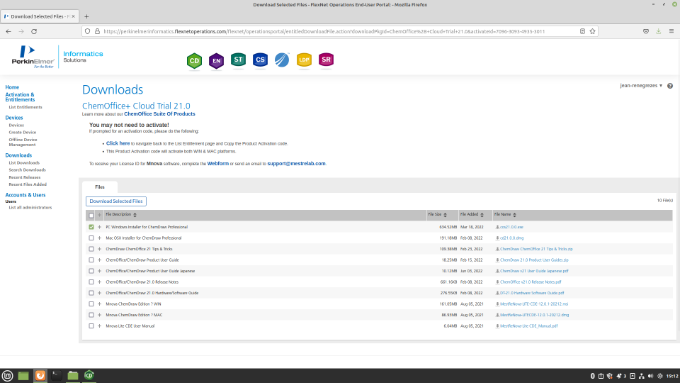This screenshot has width=680, height=383.
Task: Open List all administrators in sidebar
Action: 30,208
